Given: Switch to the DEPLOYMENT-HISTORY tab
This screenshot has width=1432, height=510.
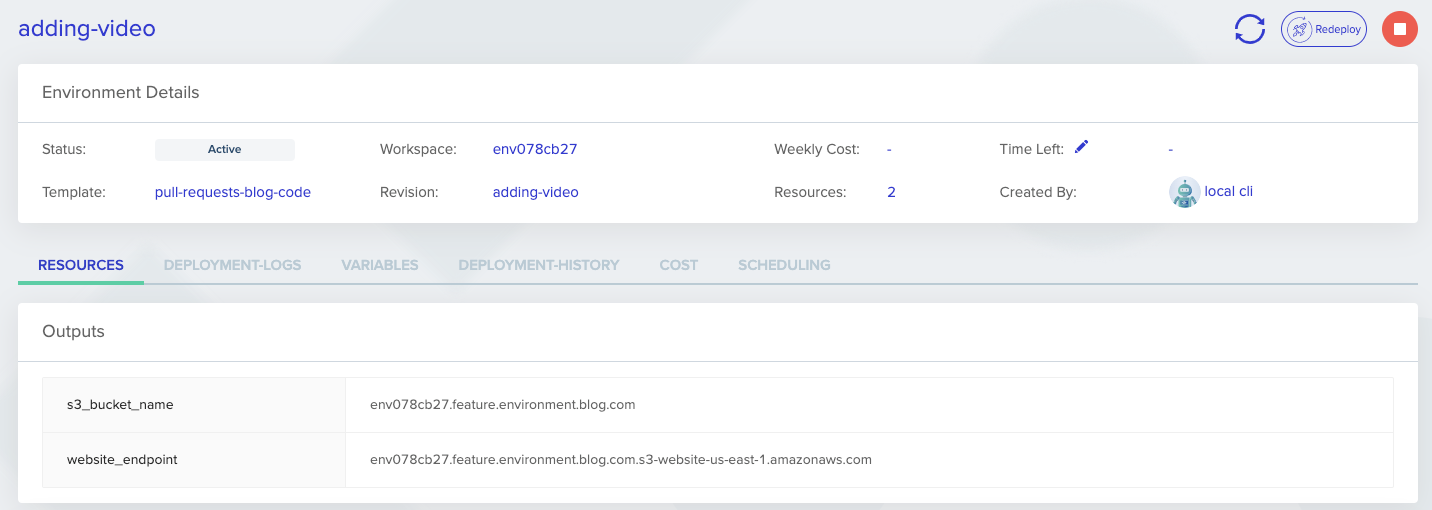Looking at the screenshot, I should (x=539, y=265).
